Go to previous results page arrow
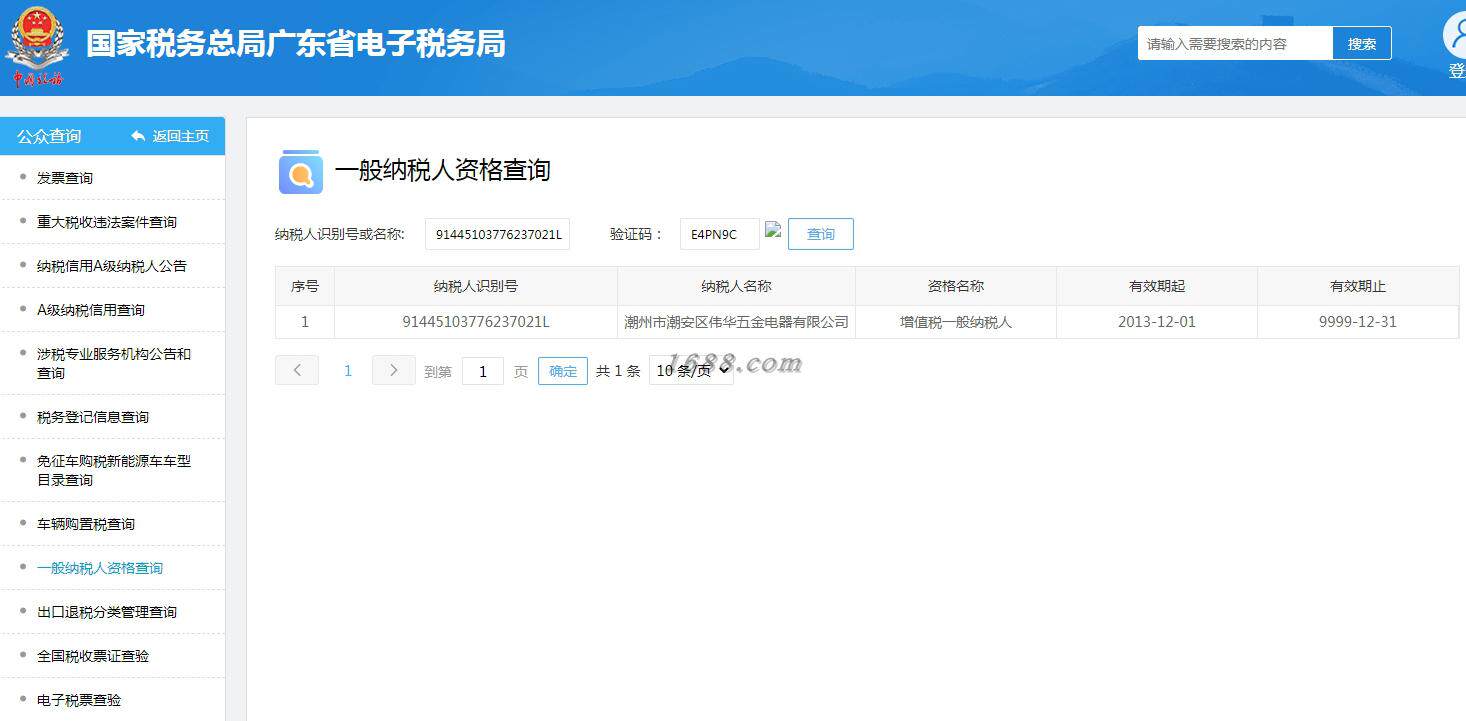The width and height of the screenshot is (1466, 721). click(x=297, y=370)
